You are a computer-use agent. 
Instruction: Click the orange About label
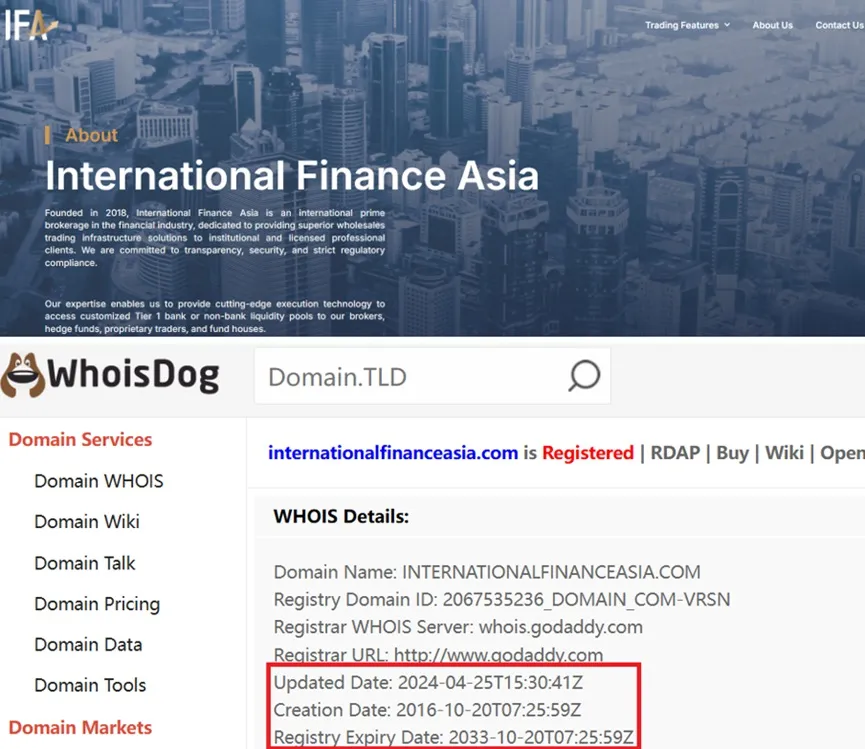click(x=91, y=135)
